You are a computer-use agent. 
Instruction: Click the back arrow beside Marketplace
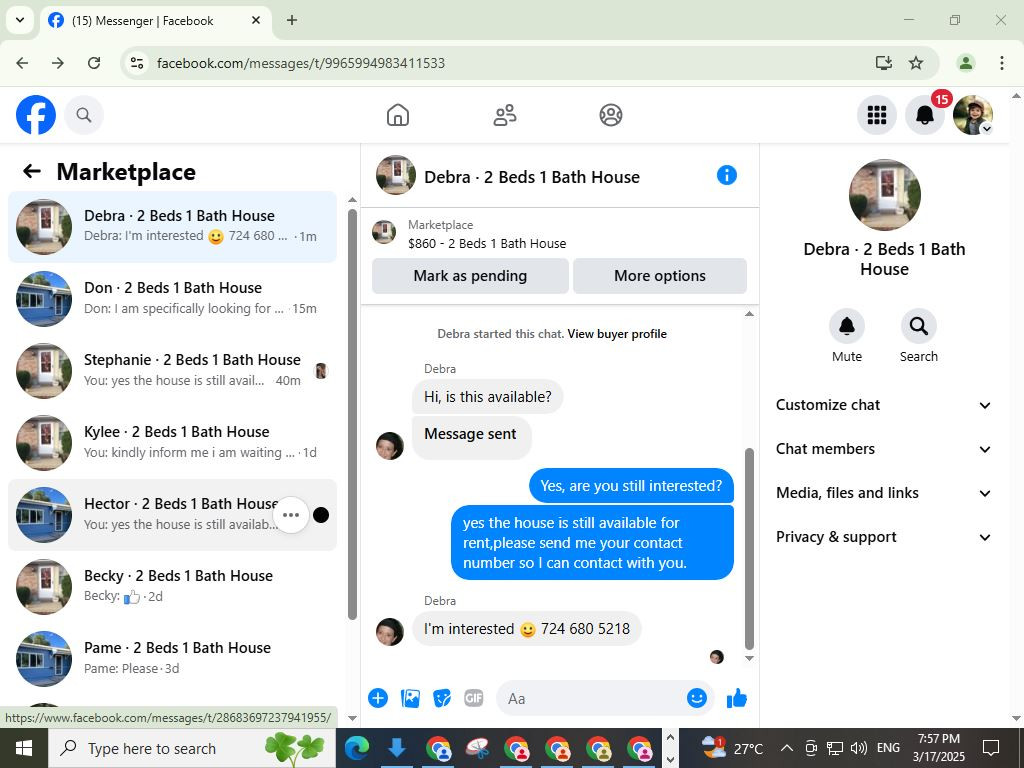pyautogui.click(x=32, y=171)
